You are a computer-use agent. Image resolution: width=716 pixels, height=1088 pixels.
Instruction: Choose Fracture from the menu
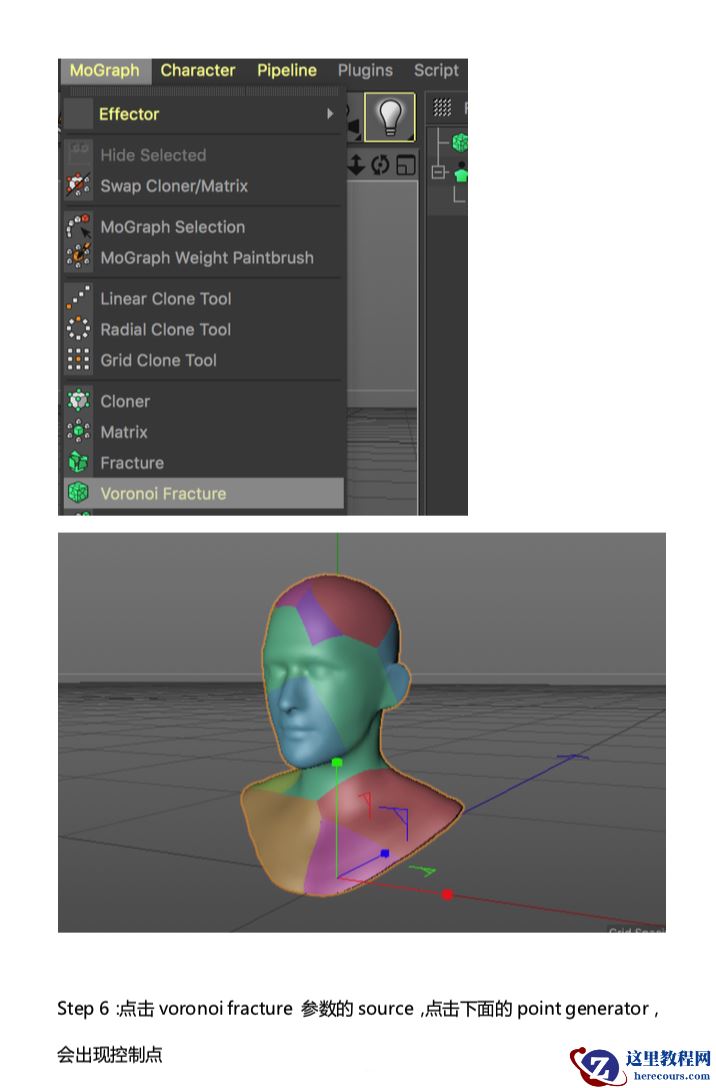[203, 463]
